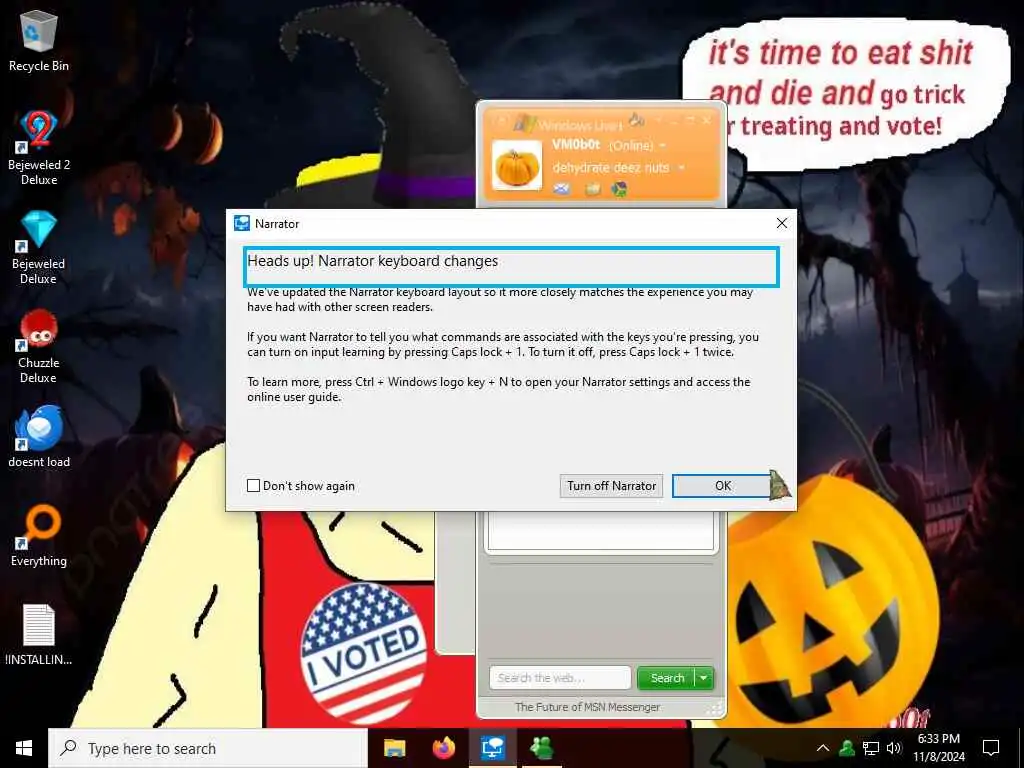This screenshot has width=1024, height=768.
Task: Select the Bejeweled Deluxe diamond shortcut
Action: (x=39, y=247)
